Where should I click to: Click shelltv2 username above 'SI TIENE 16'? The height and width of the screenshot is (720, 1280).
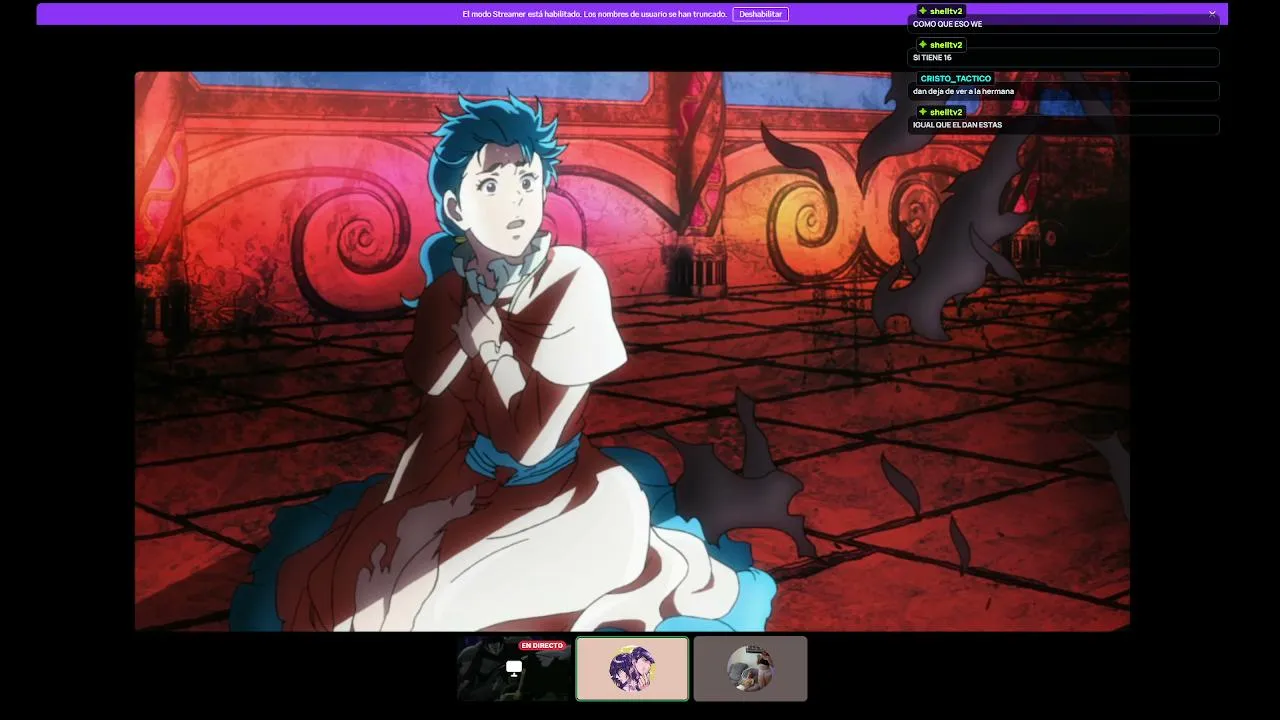pos(946,45)
